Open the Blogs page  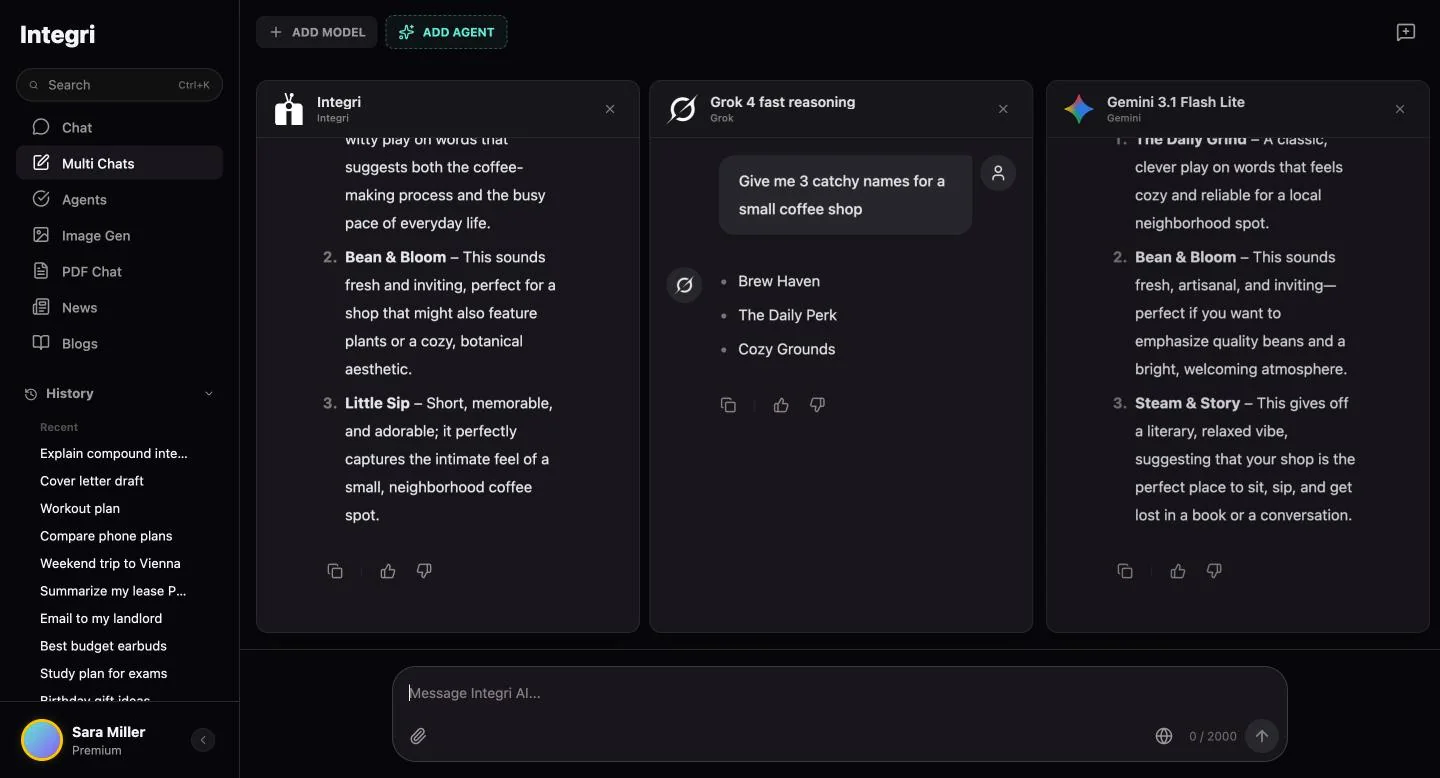[x=119, y=343]
